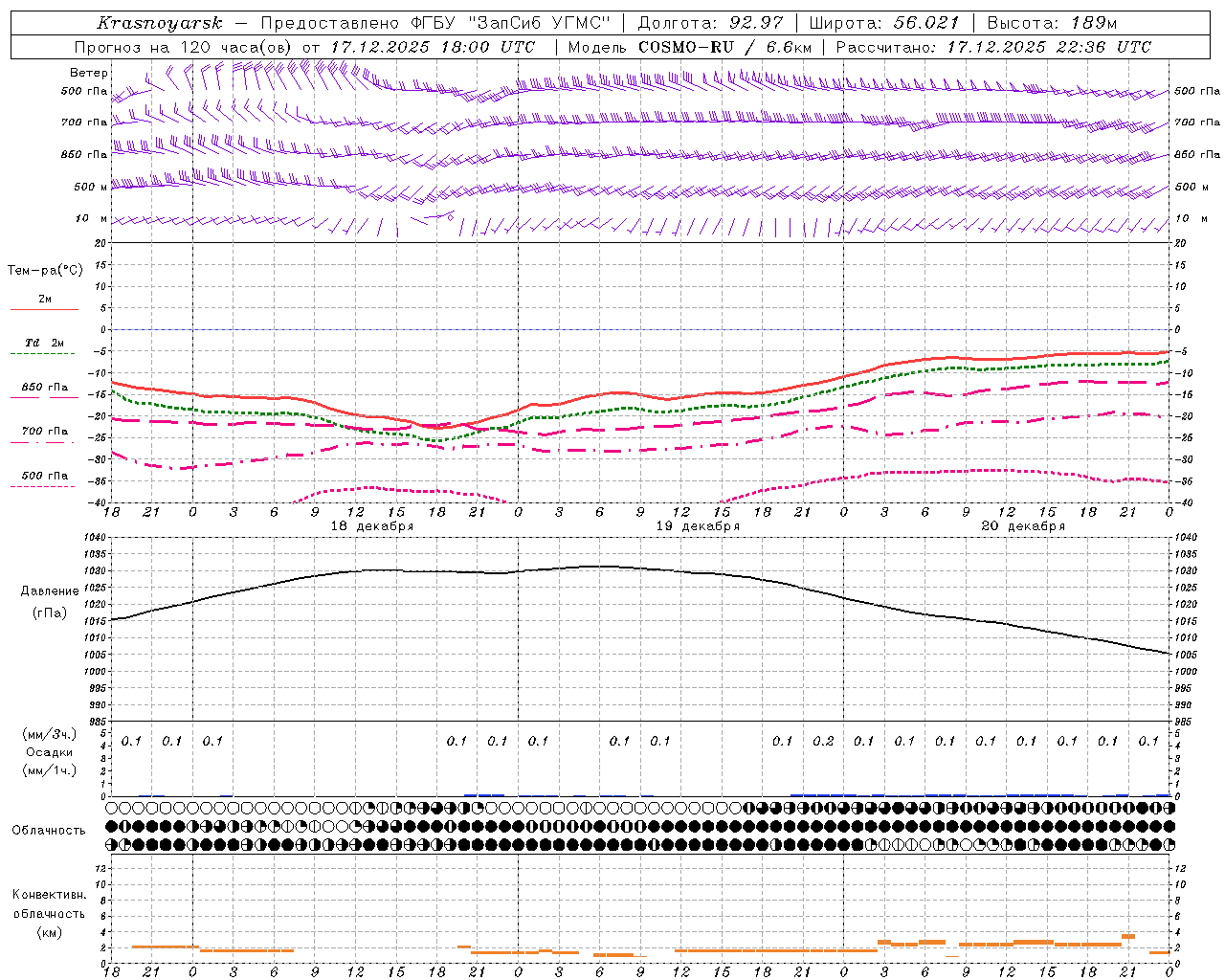Click the right '1005' pressure axis value
The height and width of the screenshot is (980, 1225).
pos(1186,655)
